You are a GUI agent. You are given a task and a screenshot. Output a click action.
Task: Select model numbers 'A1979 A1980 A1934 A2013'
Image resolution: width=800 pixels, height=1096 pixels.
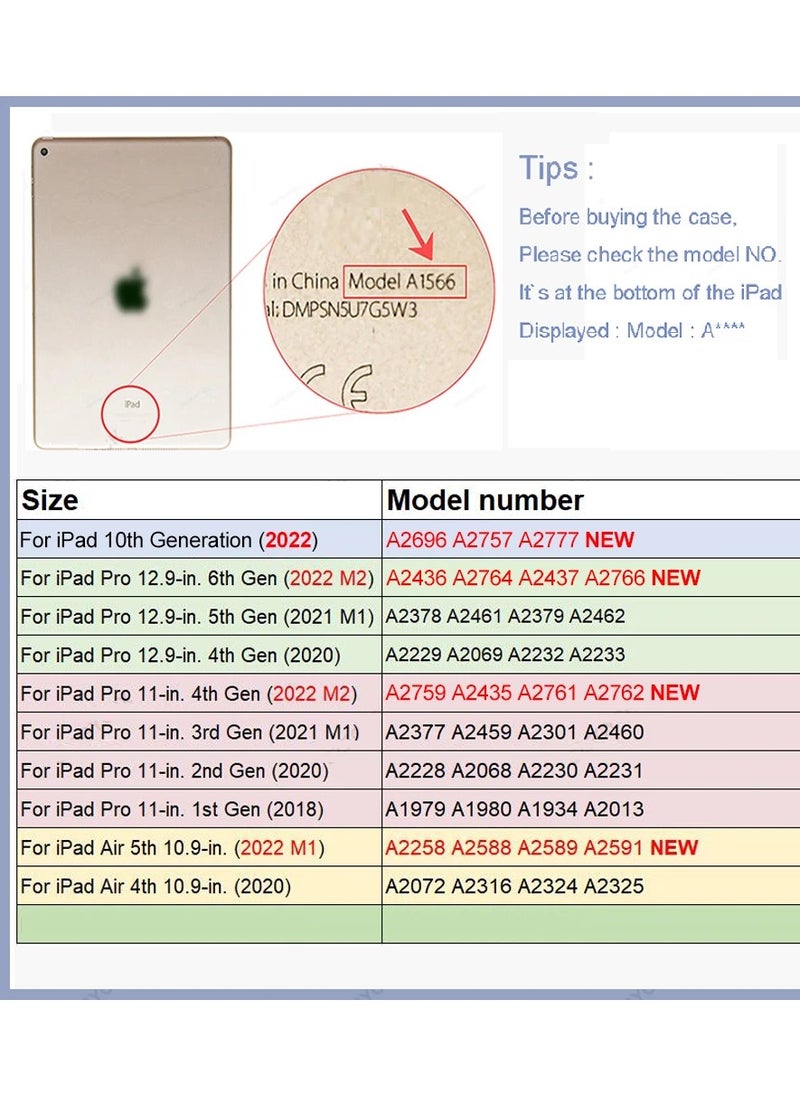[x=514, y=809]
